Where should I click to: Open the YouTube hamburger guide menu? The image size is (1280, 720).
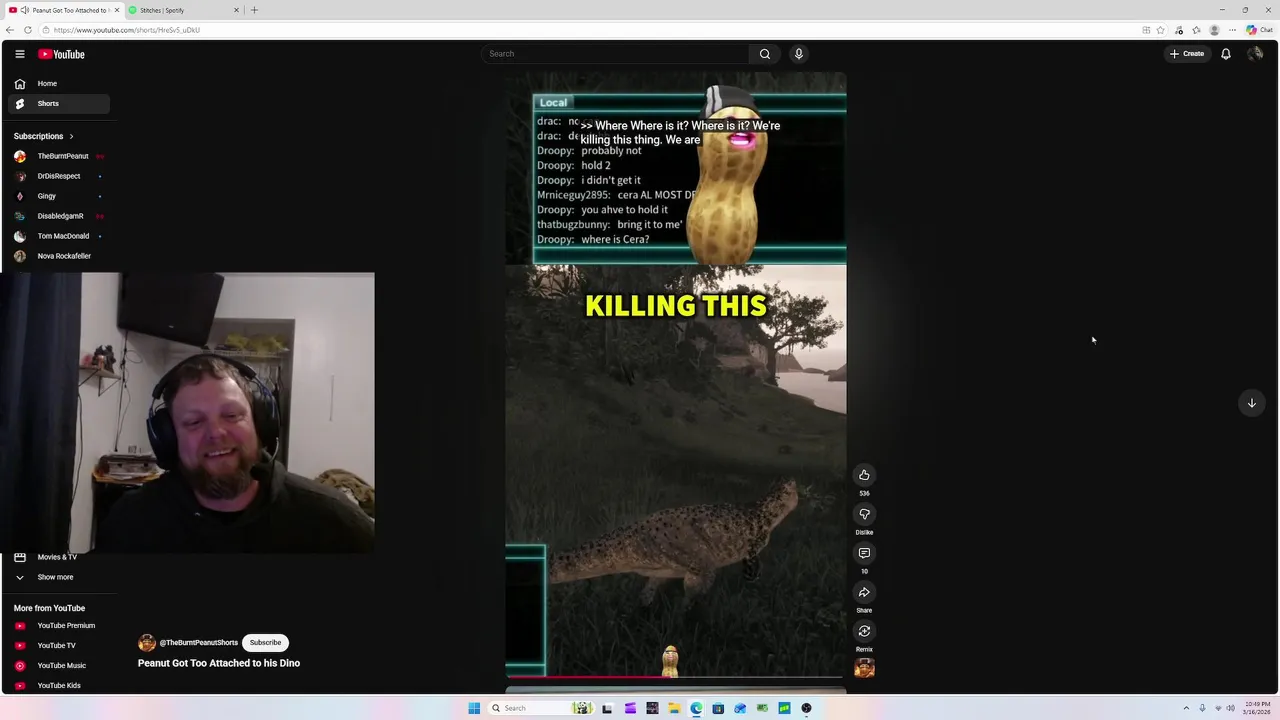click(20, 54)
